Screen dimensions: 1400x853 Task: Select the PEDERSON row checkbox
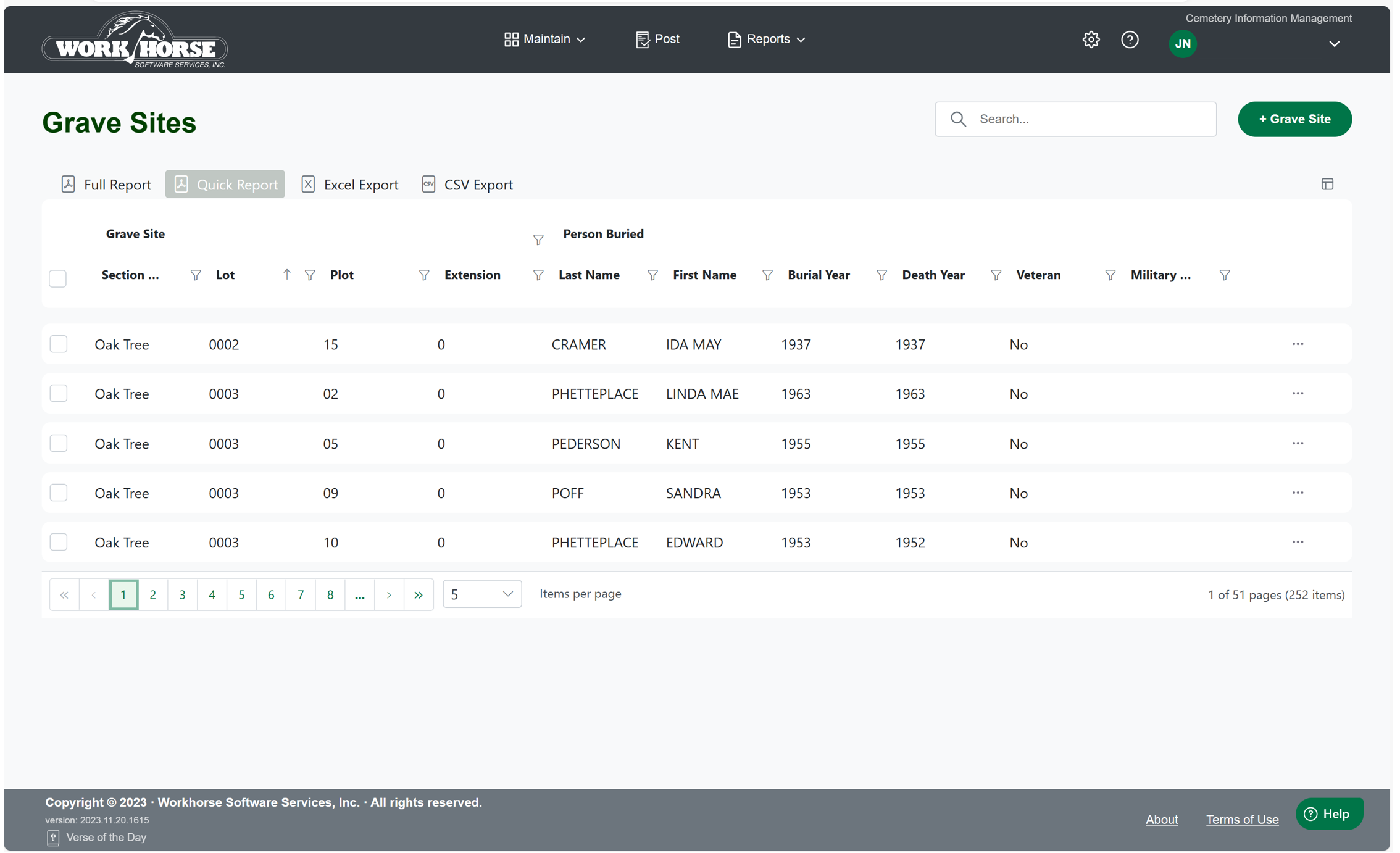click(x=59, y=443)
